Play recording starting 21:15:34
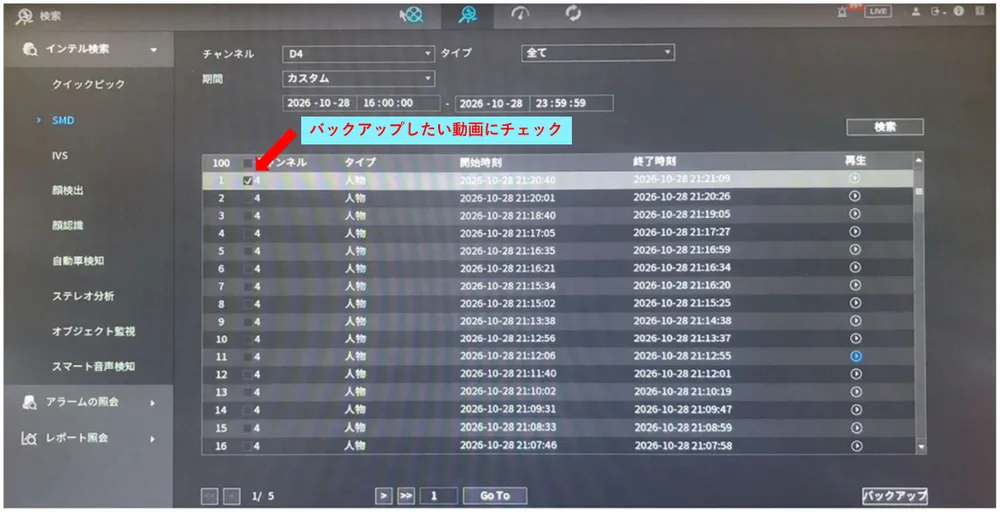This screenshot has height=512, width=1000. 855,286
